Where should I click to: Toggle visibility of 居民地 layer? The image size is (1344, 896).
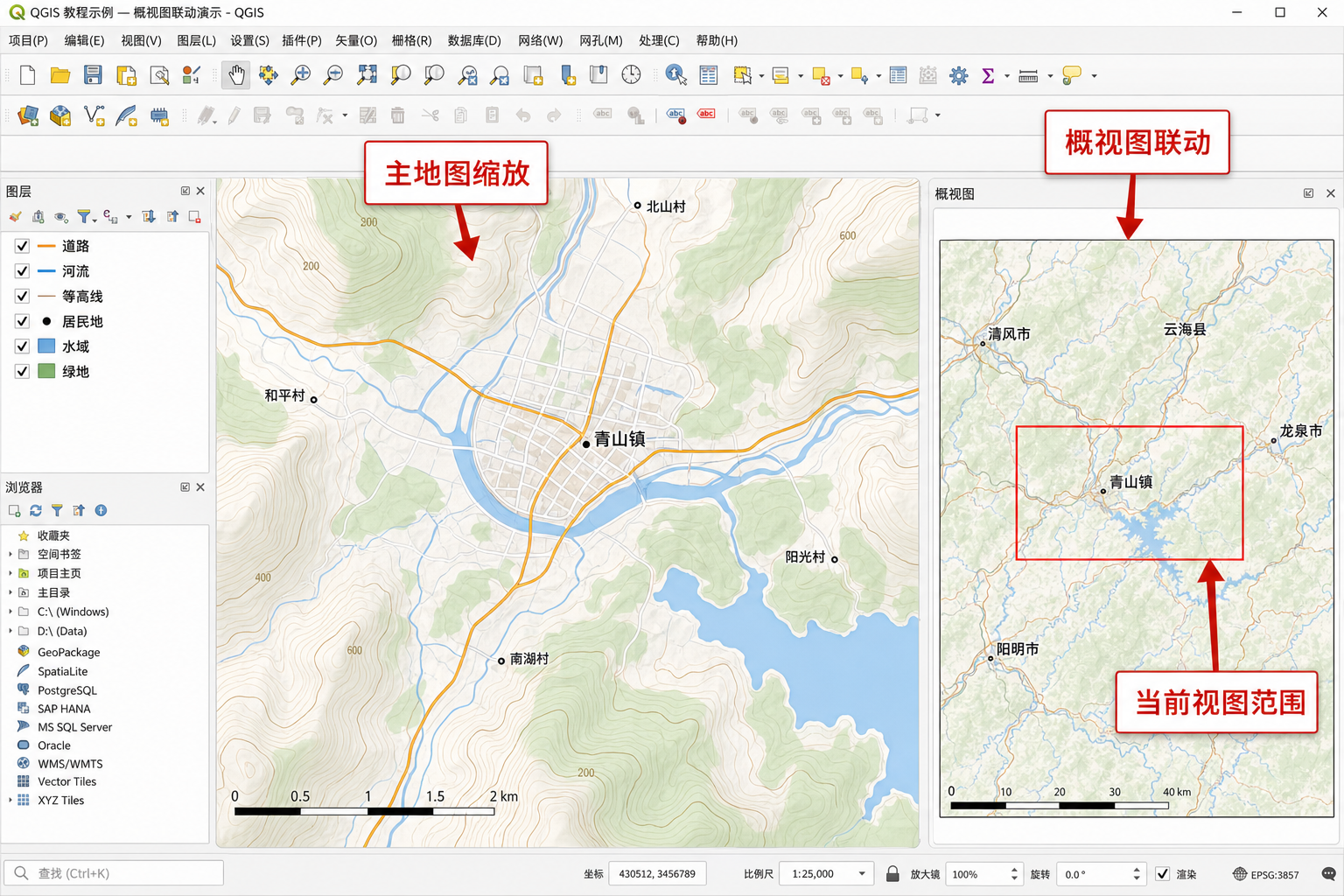tap(22, 321)
